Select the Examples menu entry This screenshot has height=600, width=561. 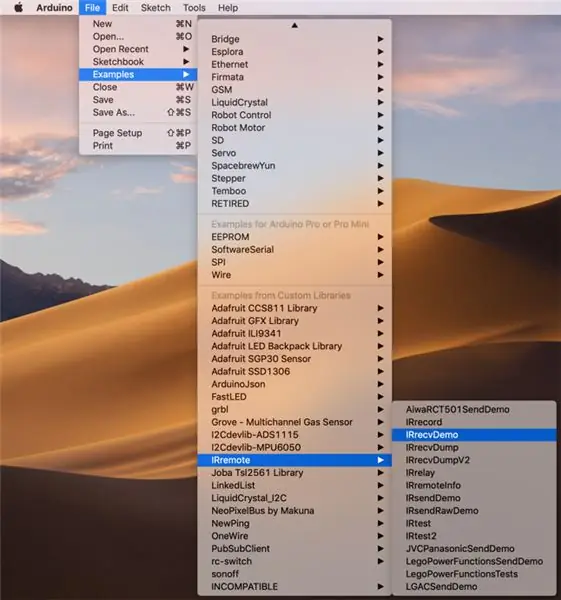(138, 74)
